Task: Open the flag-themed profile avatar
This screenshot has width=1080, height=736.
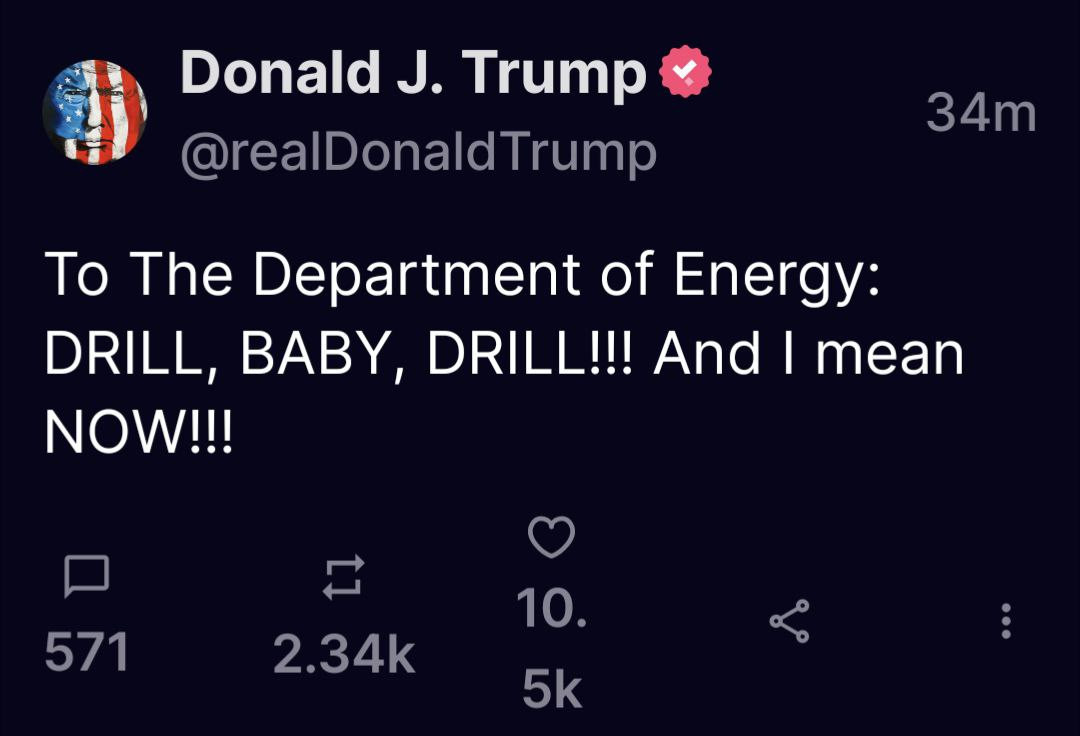Action: [95, 112]
